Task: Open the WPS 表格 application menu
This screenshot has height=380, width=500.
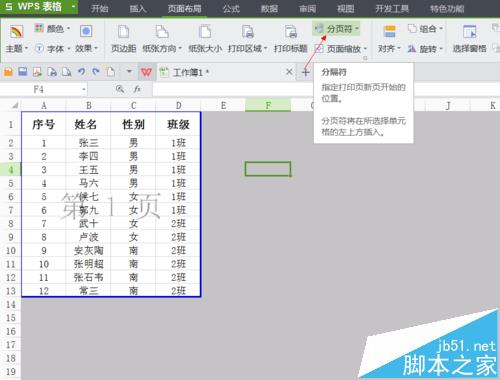Action: [39, 7]
